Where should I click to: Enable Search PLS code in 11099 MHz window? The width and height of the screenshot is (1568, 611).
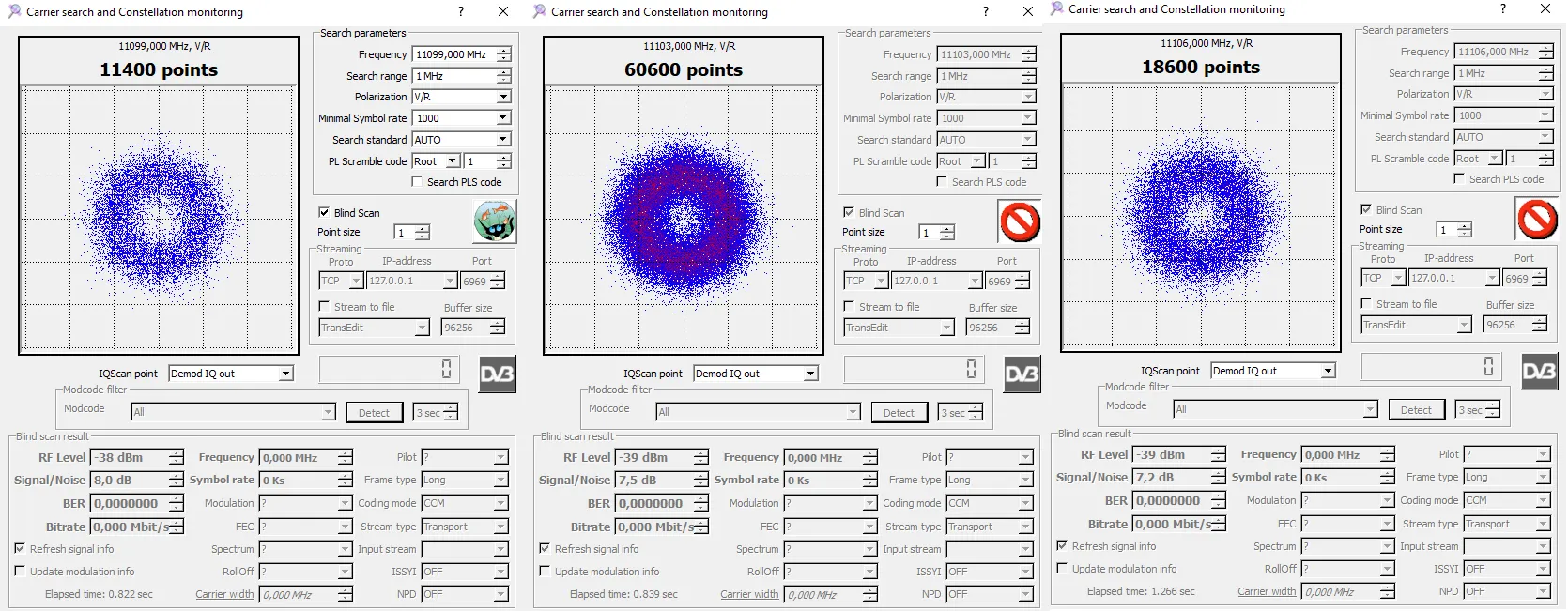(x=418, y=182)
